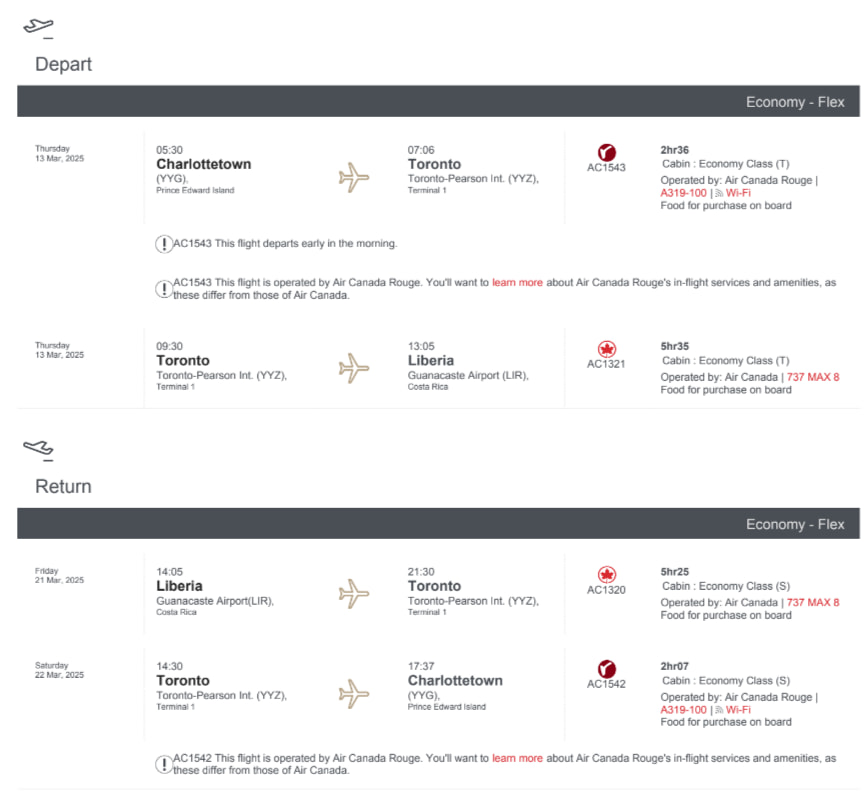Click the Economy - Flex header in Return section
This screenshot has height=791, width=868.
(795, 524)
